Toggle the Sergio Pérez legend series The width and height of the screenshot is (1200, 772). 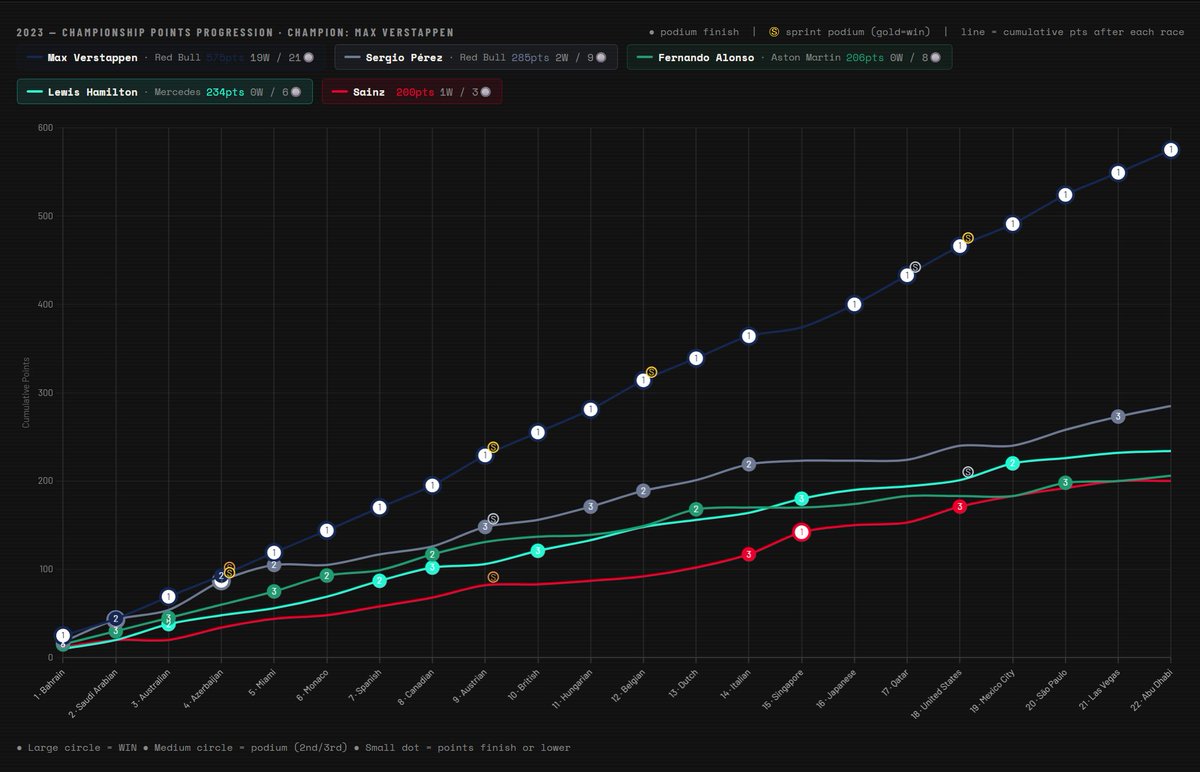(x=476, y=58)
